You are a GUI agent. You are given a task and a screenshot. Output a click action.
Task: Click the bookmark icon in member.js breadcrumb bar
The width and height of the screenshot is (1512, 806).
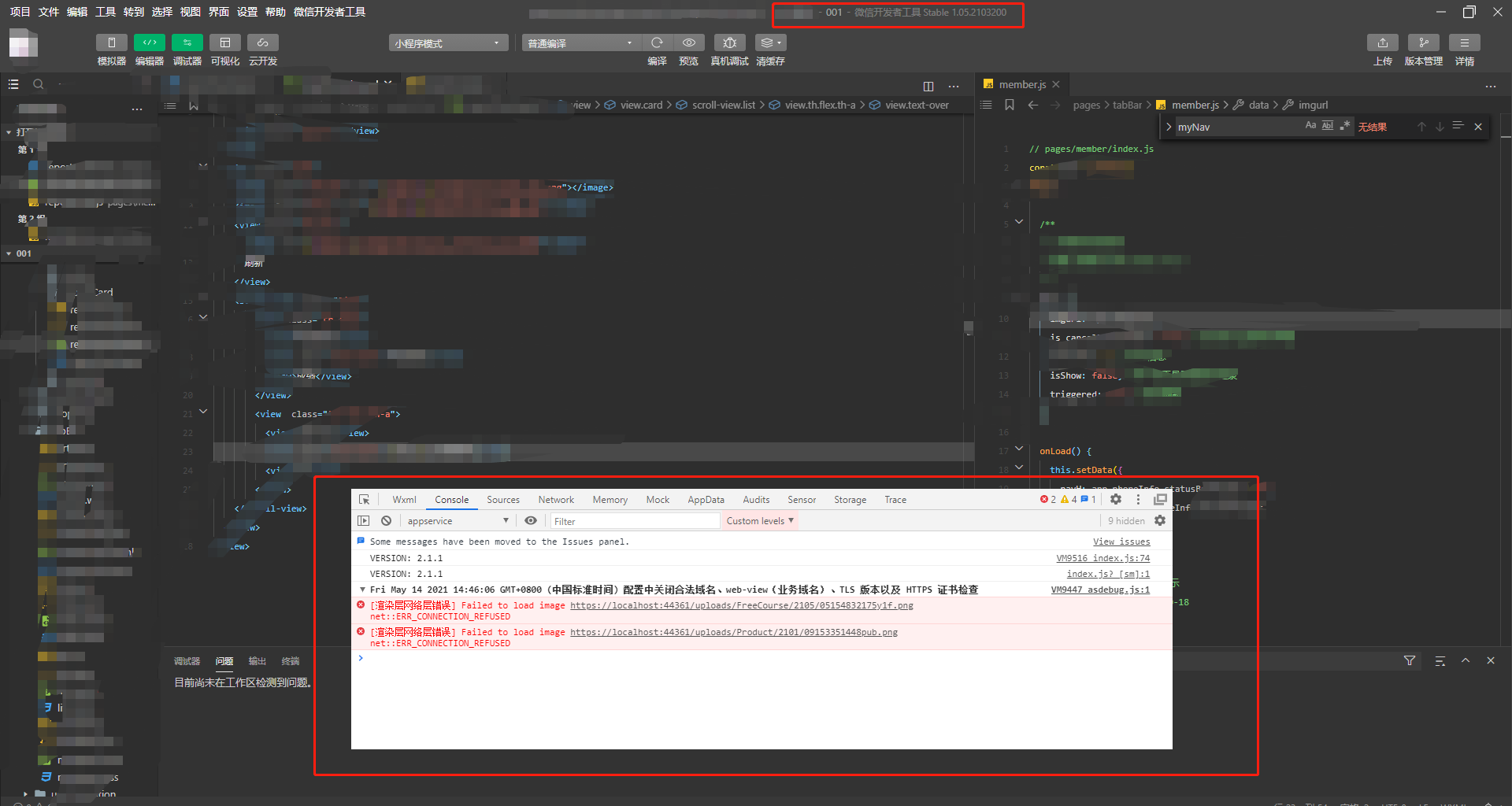[1010, 105]
